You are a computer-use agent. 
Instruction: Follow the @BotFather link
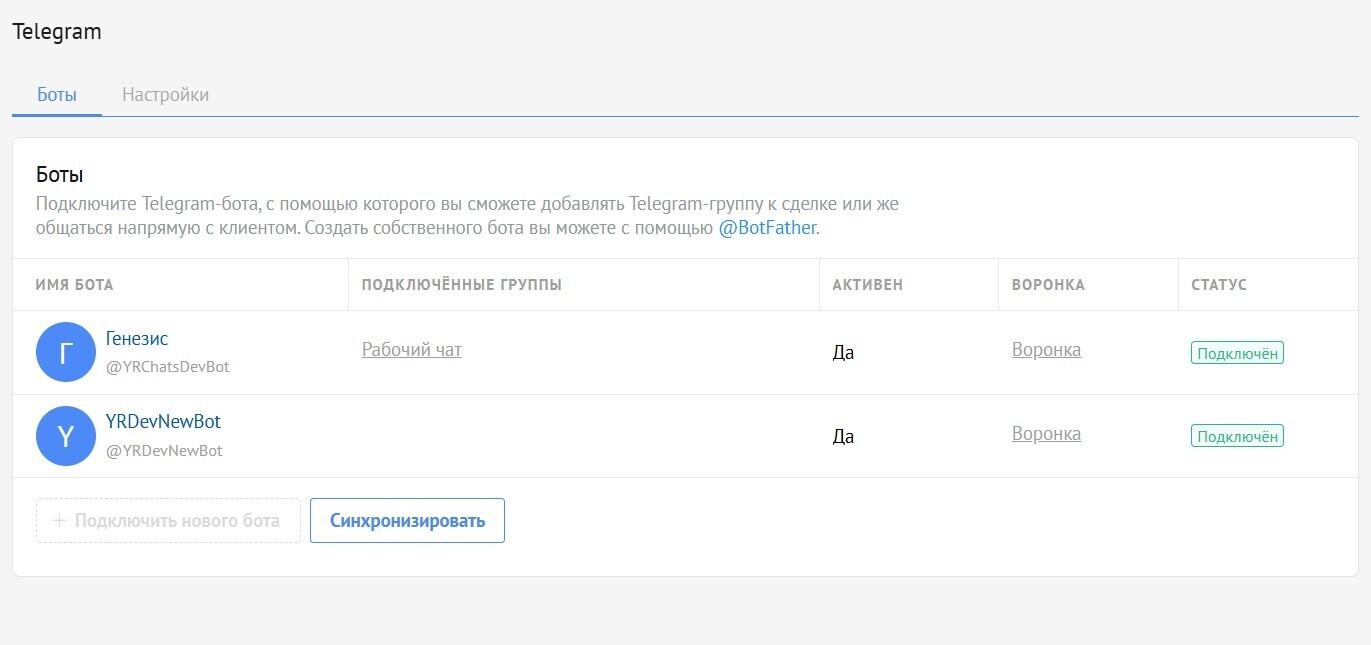(x=768, y=228)
